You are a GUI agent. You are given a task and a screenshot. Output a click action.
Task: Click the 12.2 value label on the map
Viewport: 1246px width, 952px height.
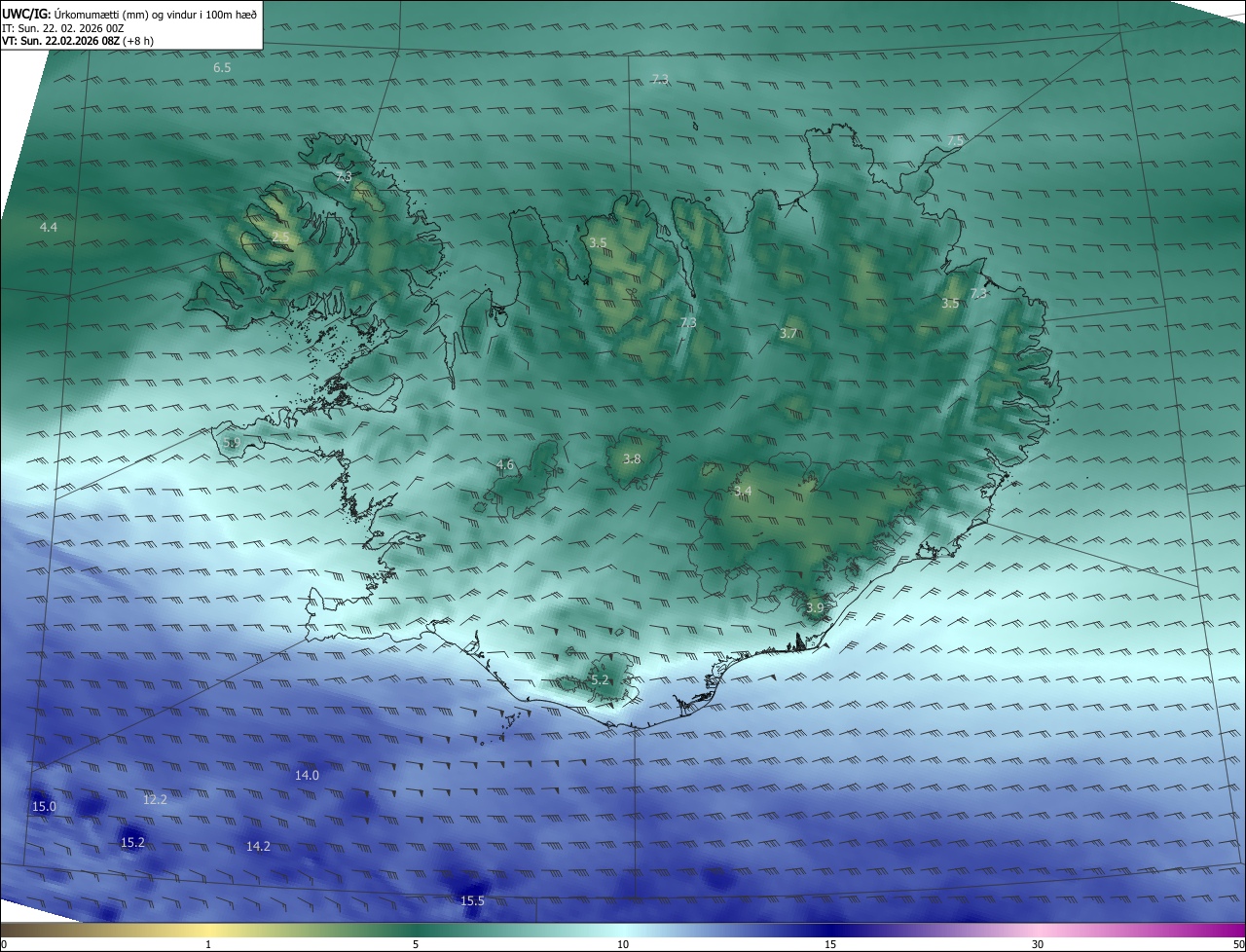point(155,800)
